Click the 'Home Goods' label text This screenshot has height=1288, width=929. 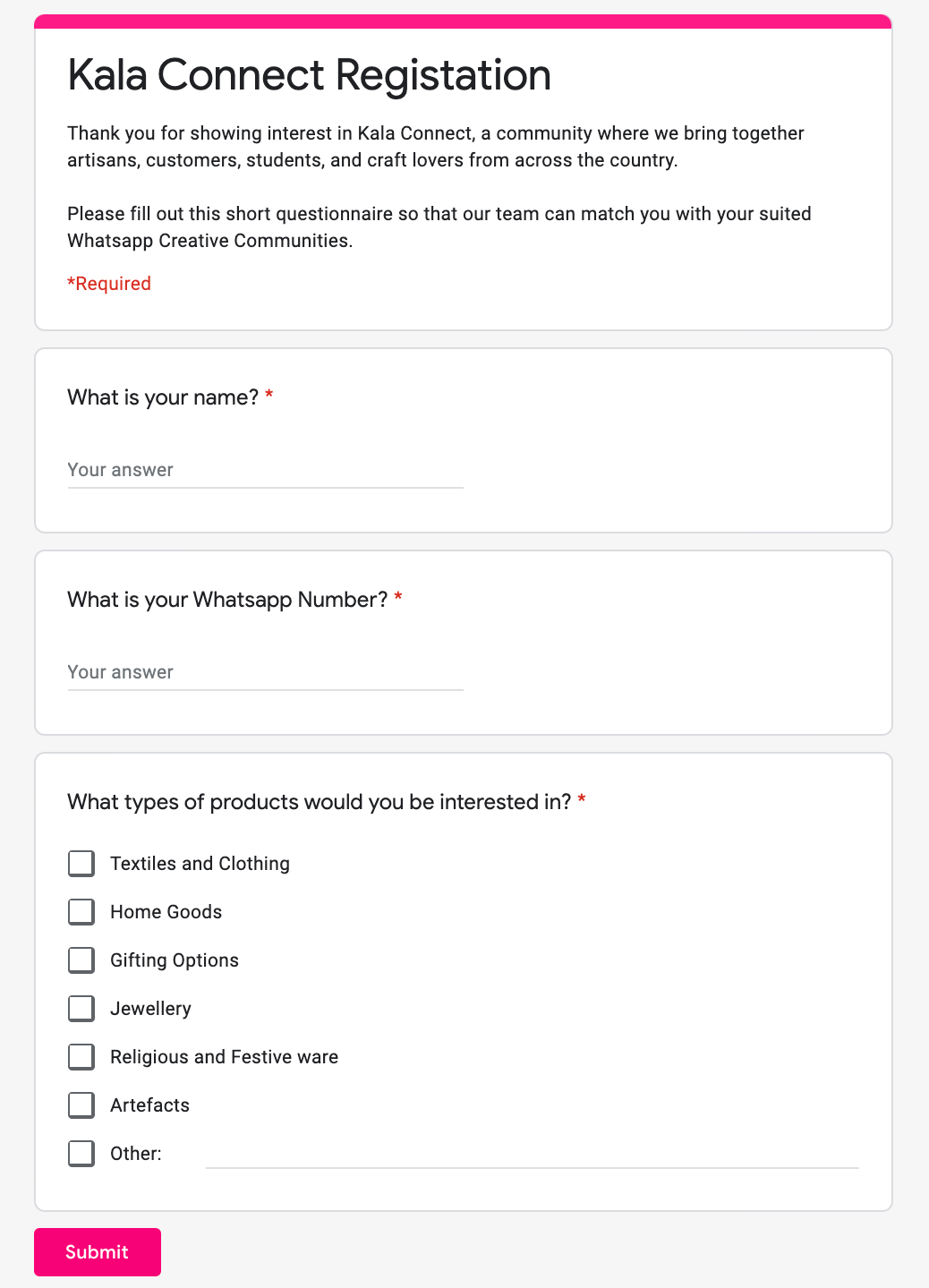(x=166, y=912)
